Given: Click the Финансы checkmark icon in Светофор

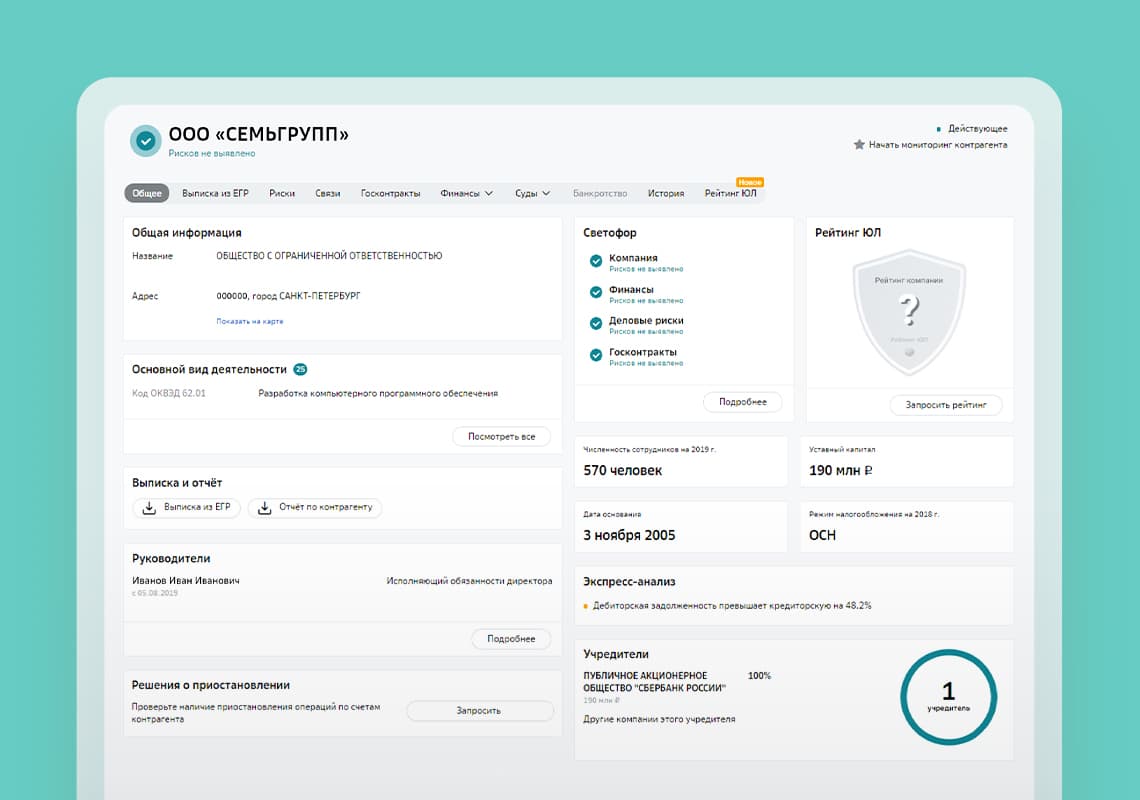Looking at the screenshot, I should 595,292.
